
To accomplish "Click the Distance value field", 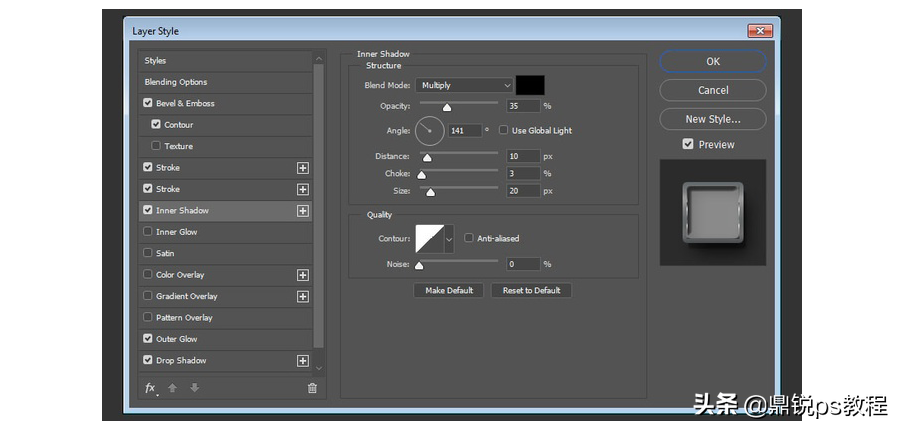I will click(523, 156).
